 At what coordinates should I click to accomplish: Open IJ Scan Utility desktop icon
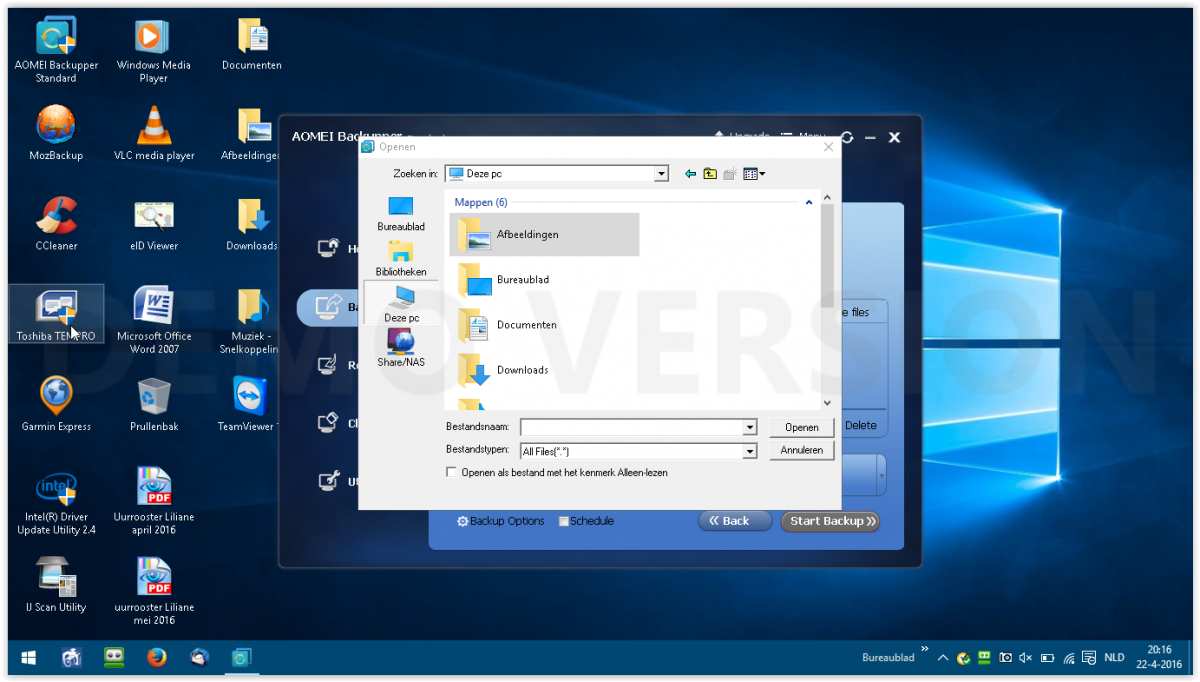pyautogui.click(x=56, y=585)
